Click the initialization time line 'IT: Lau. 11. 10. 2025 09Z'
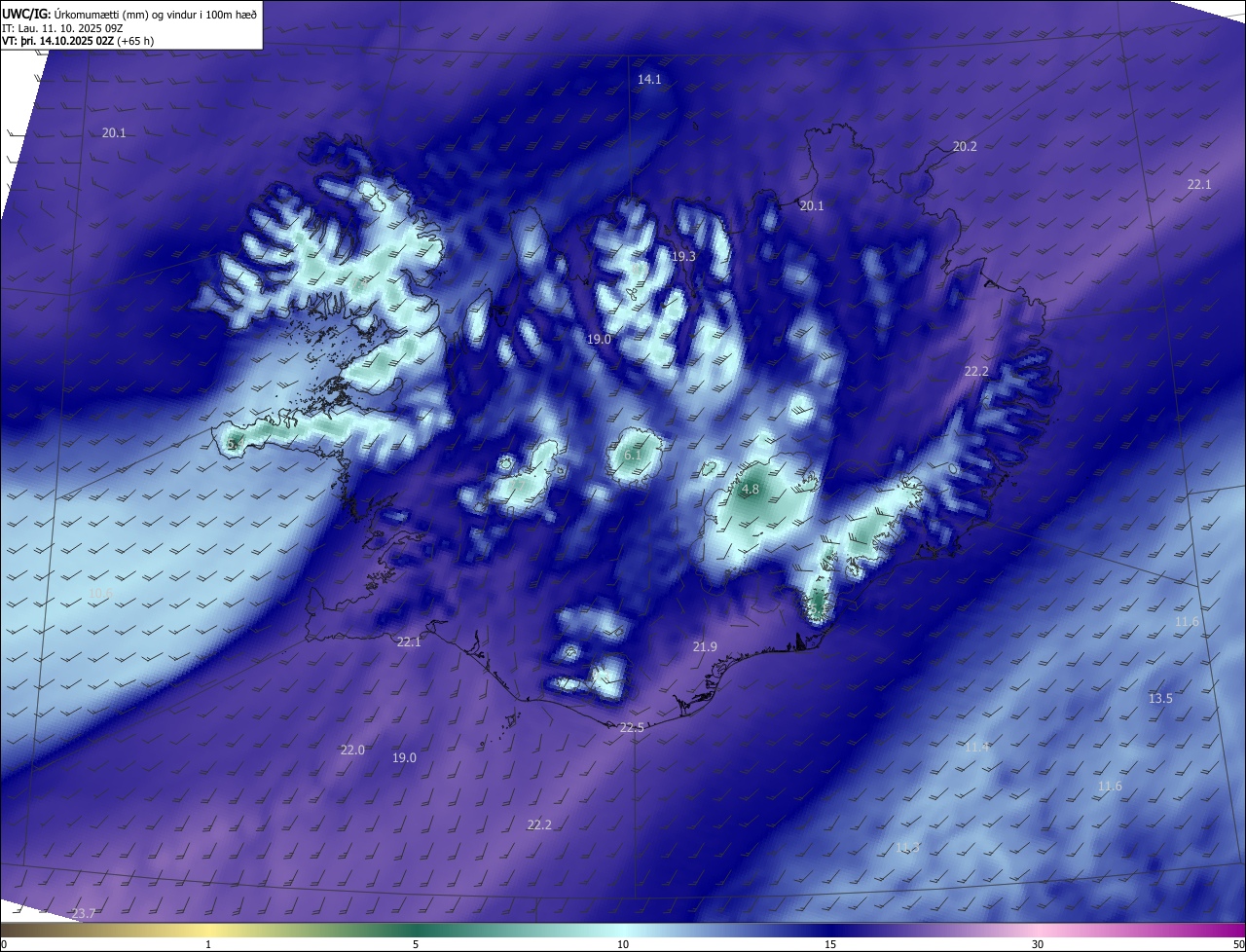This screenshot has height=952, width=1246. pyautogui.click(x=62, y=28)
